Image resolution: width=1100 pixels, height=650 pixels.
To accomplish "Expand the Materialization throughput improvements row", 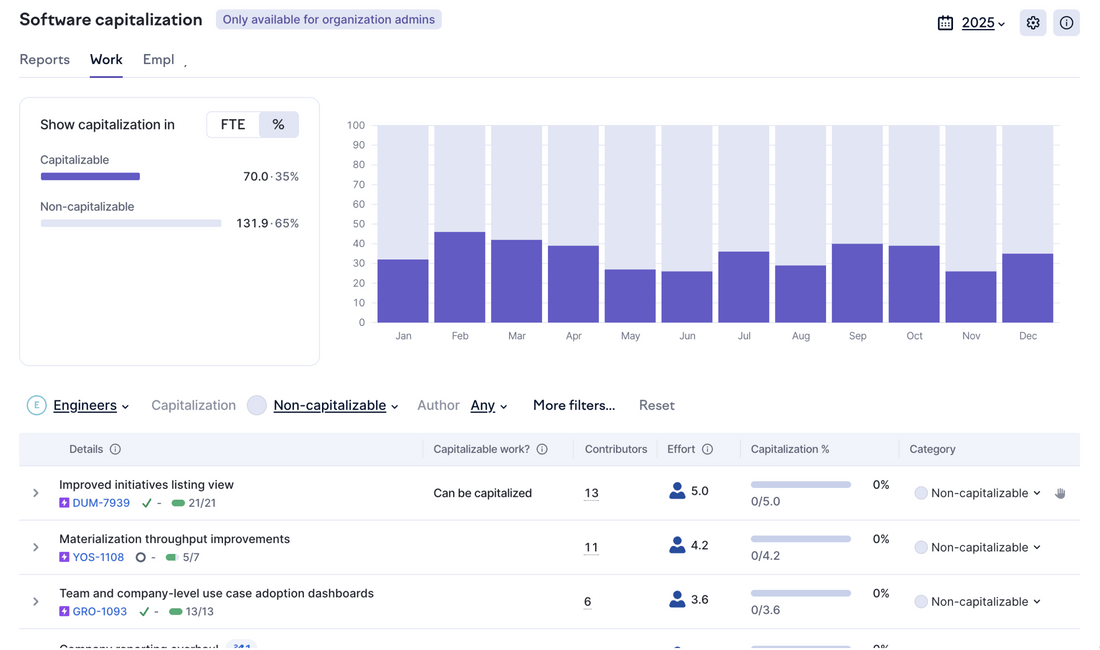I will 35,547.
